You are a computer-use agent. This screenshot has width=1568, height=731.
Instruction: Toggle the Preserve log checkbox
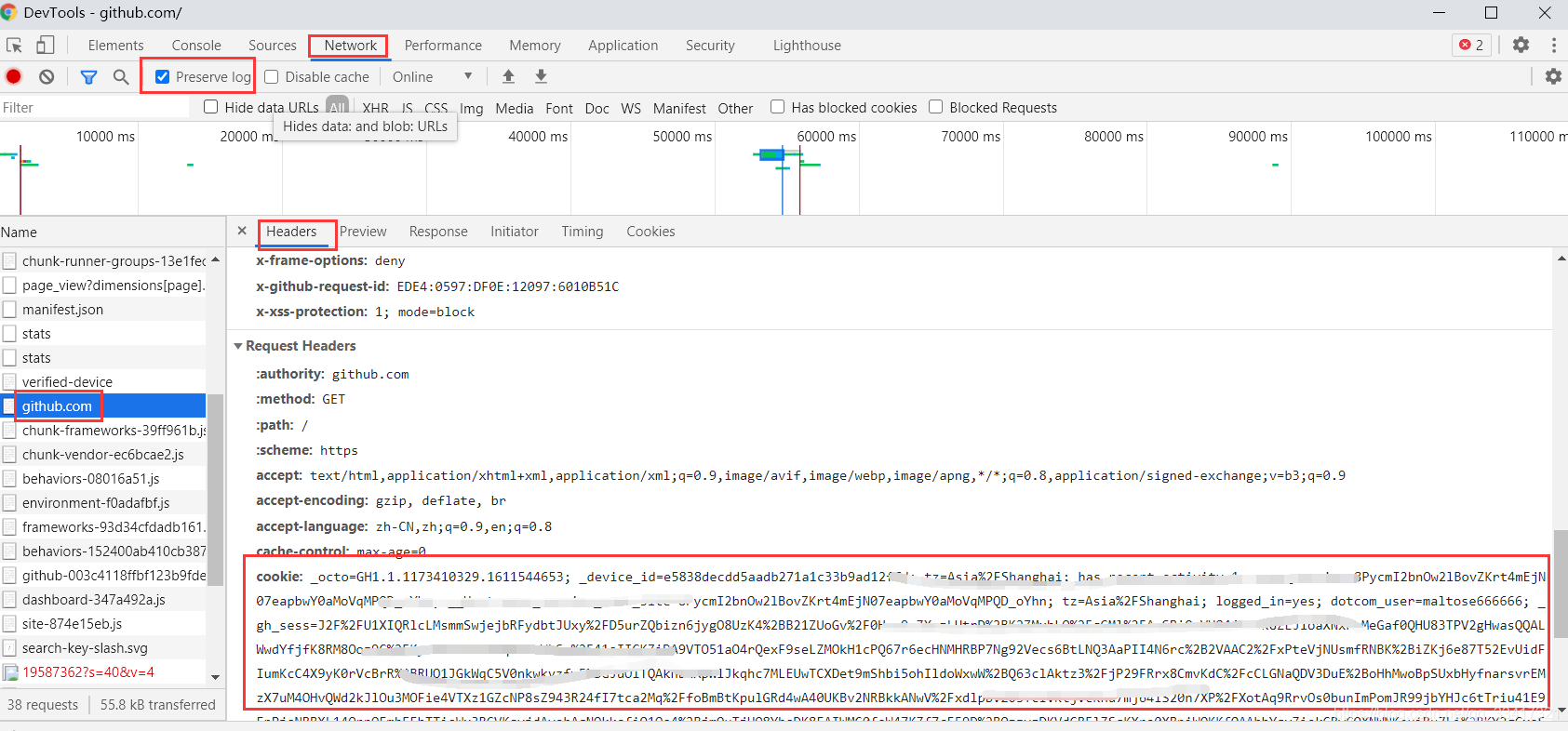pos(162,76)
